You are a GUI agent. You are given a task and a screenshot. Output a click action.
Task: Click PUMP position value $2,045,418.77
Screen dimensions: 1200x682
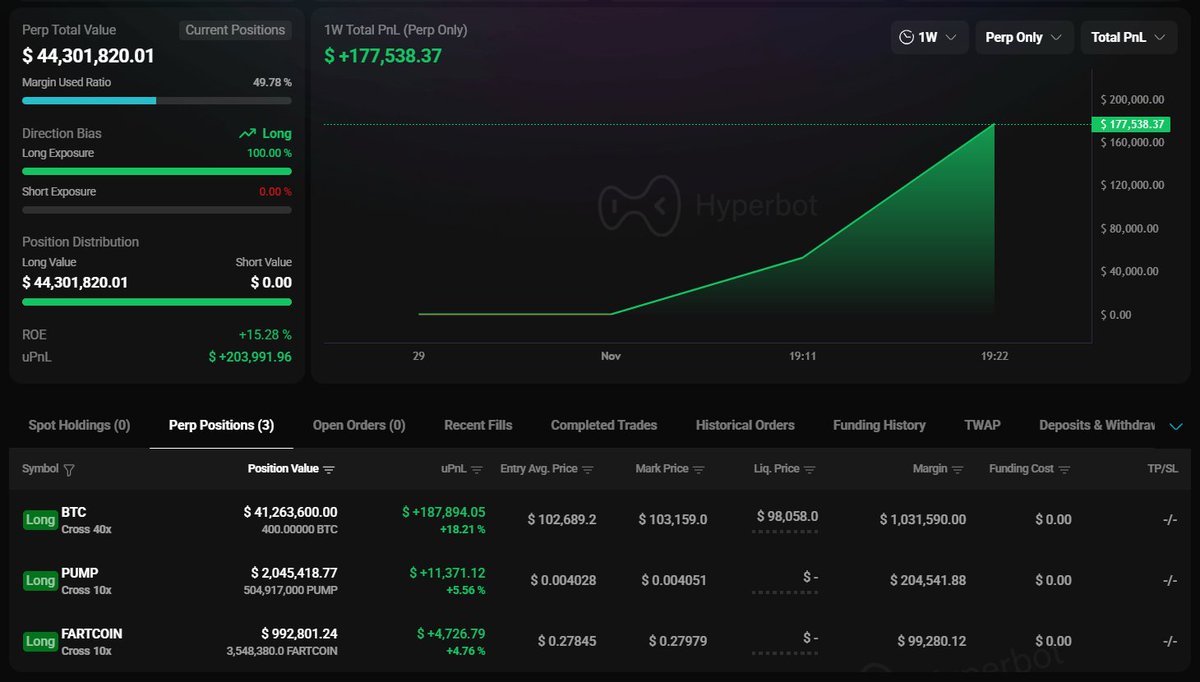pos(294,573)
